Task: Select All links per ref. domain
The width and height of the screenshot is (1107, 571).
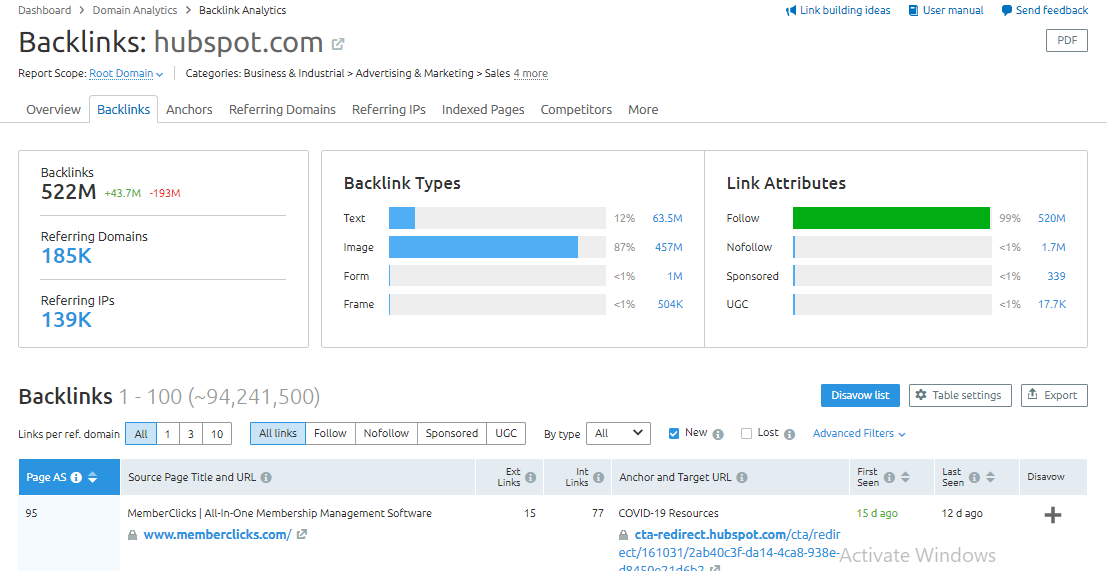Action: [x=141, y=434]
